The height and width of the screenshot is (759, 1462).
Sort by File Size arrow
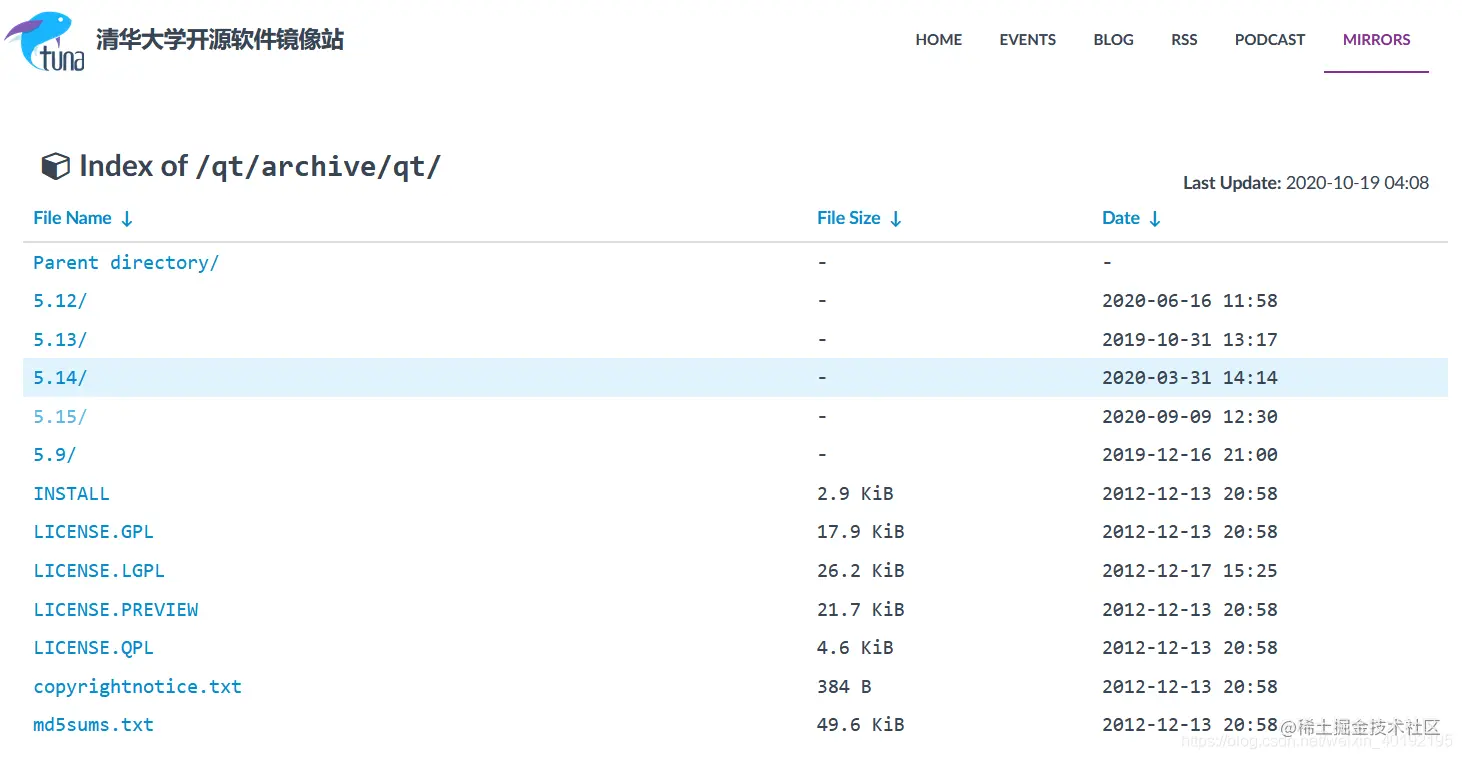[x=896, y=219]
